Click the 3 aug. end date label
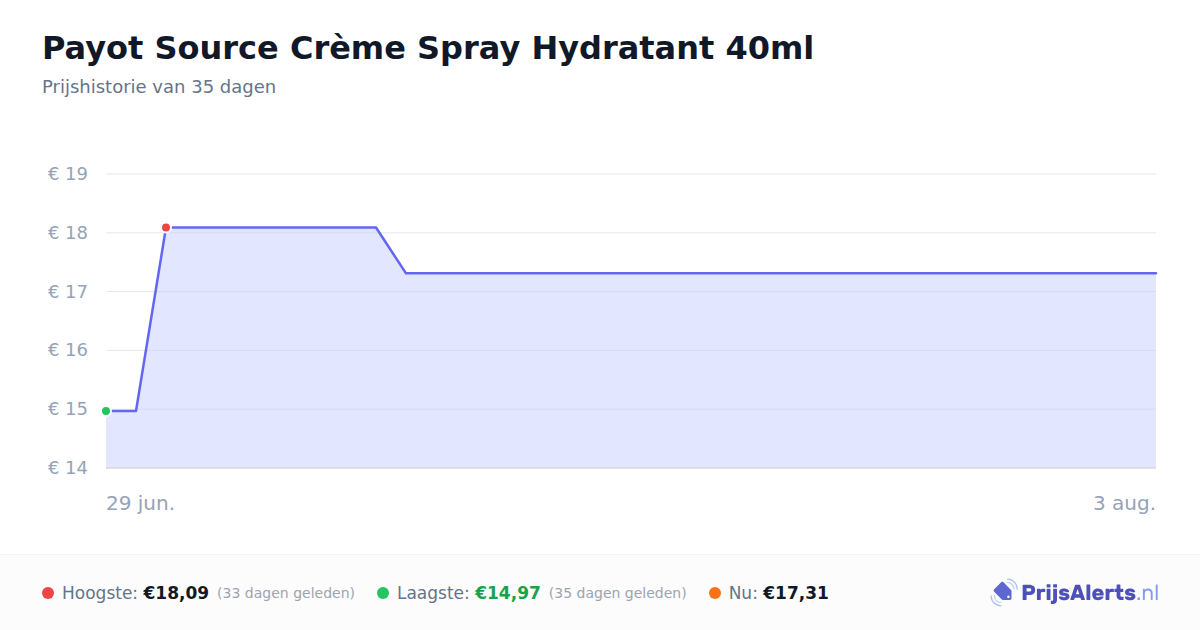This screenshot has height=630, width=1200. [1124, 504]
